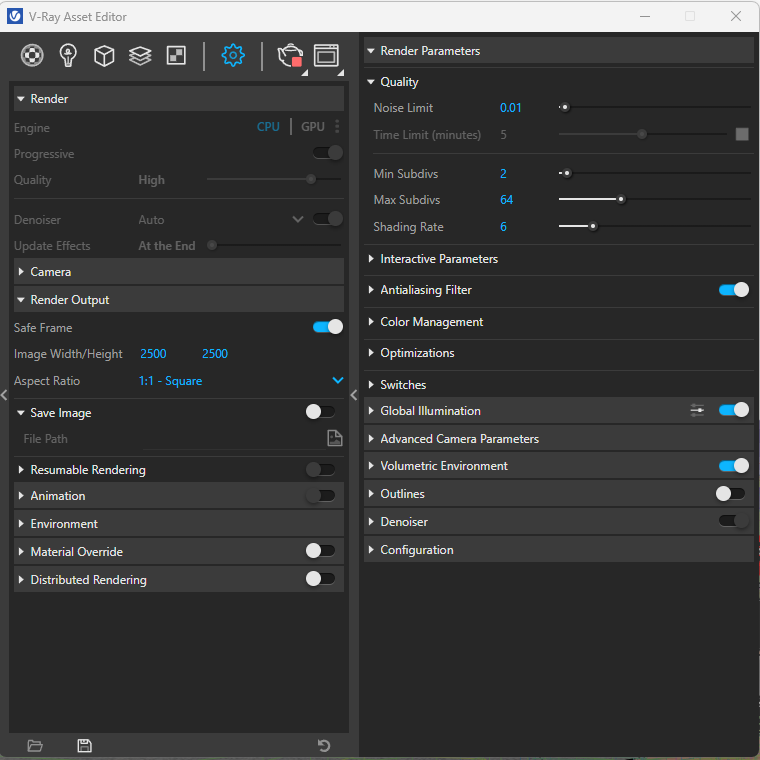Disable the Safe Frame switch
This screenshot has height=760, width=760.
328,327
